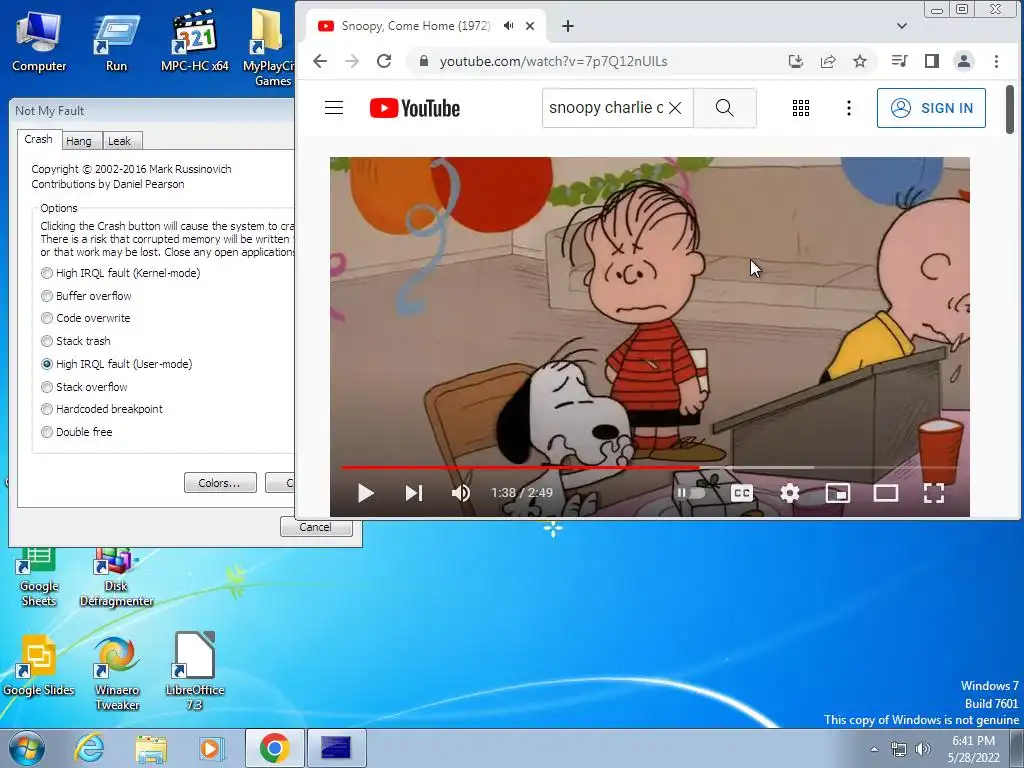
Task: Open the Chrome profile avatar
Action: pos(963,61)
